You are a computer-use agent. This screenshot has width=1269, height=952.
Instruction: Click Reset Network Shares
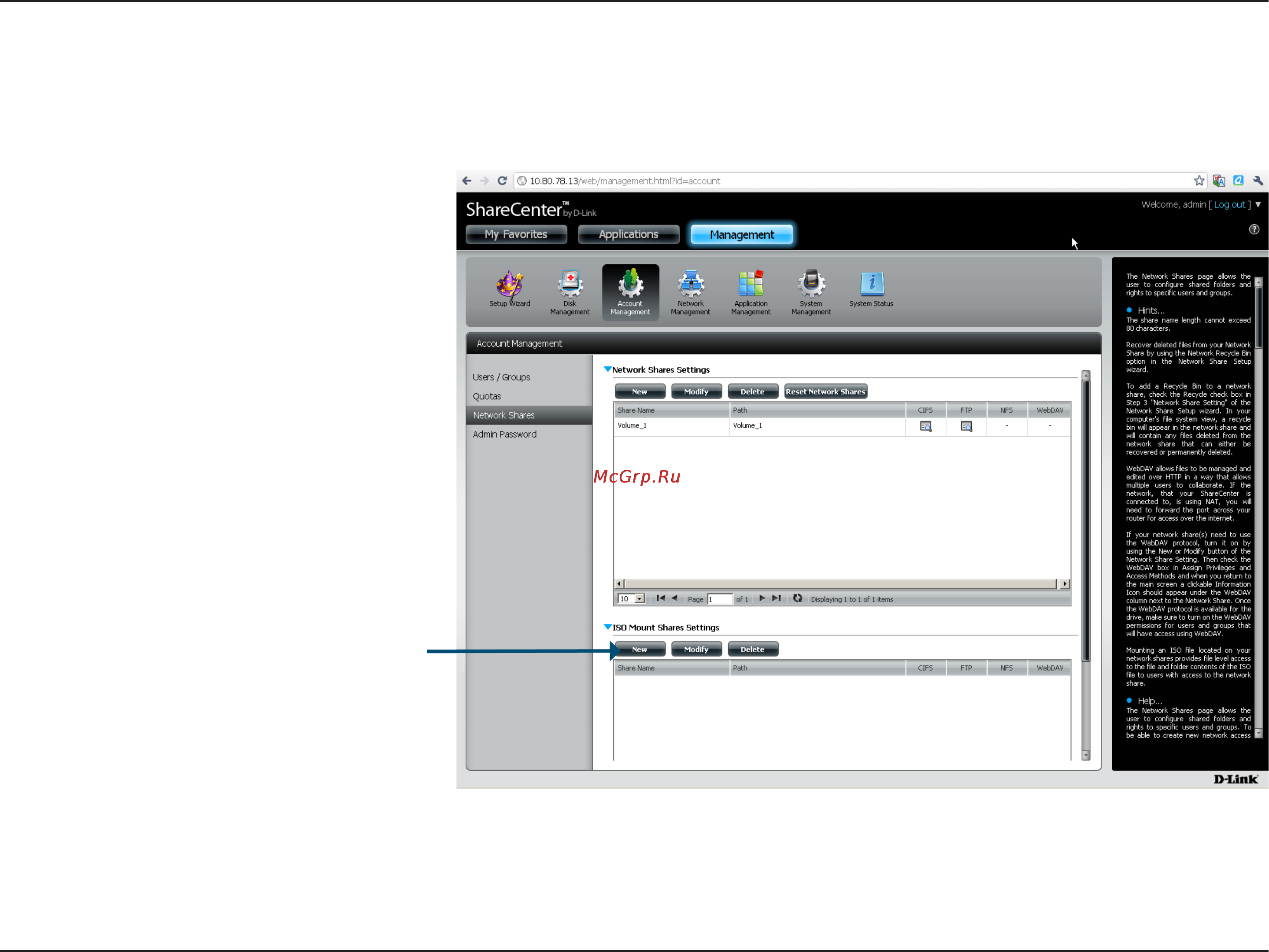(x=825, y=392)
